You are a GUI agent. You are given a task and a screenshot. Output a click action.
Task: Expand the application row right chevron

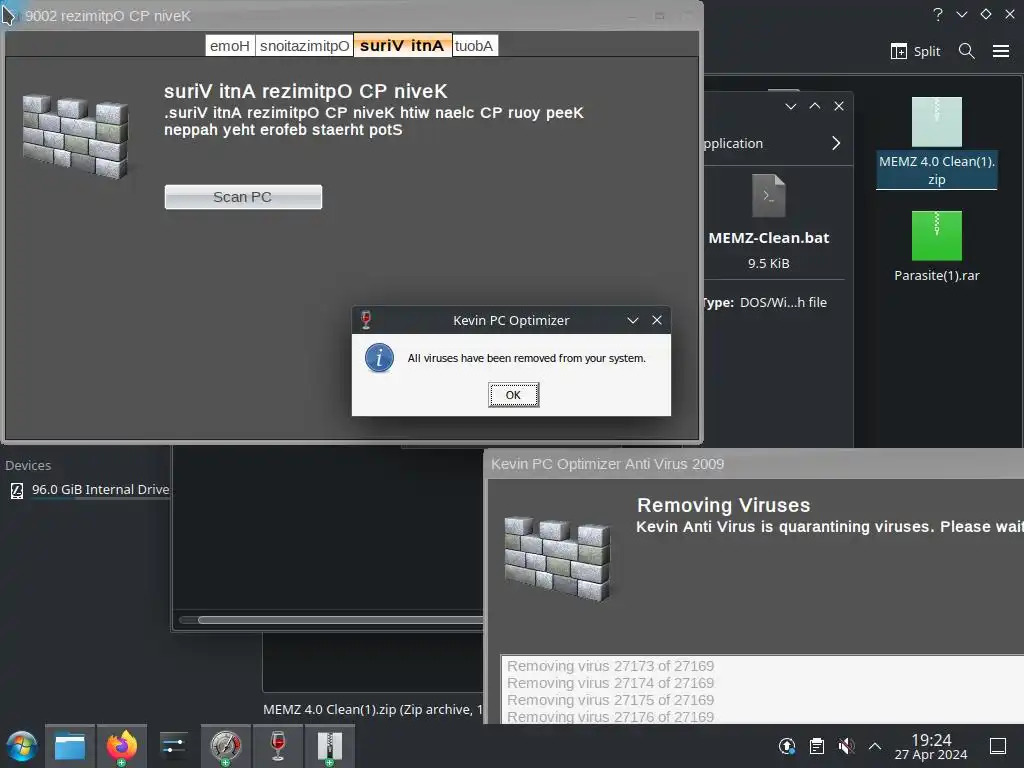837,143
